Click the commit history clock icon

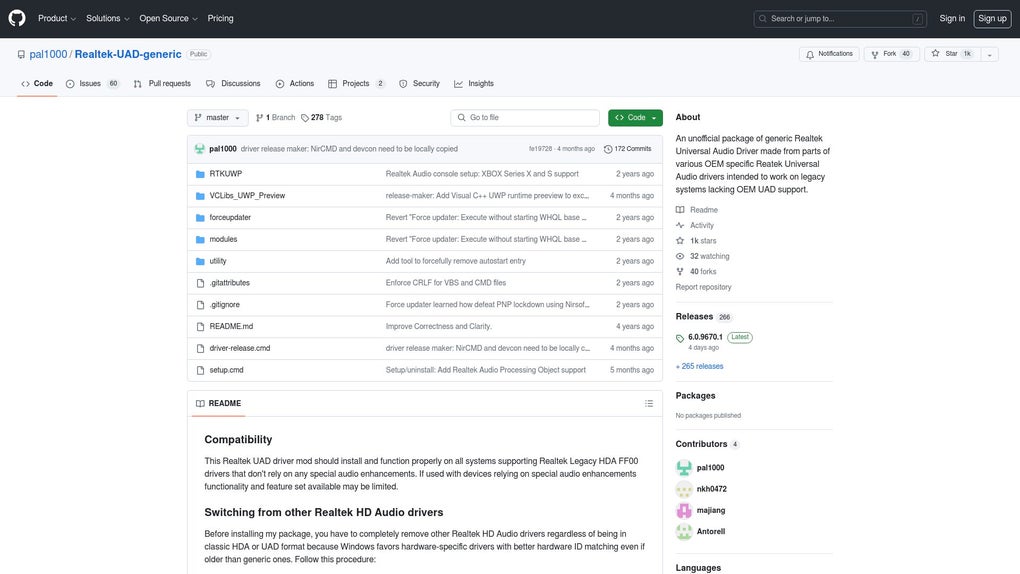(x=608, y=149)
